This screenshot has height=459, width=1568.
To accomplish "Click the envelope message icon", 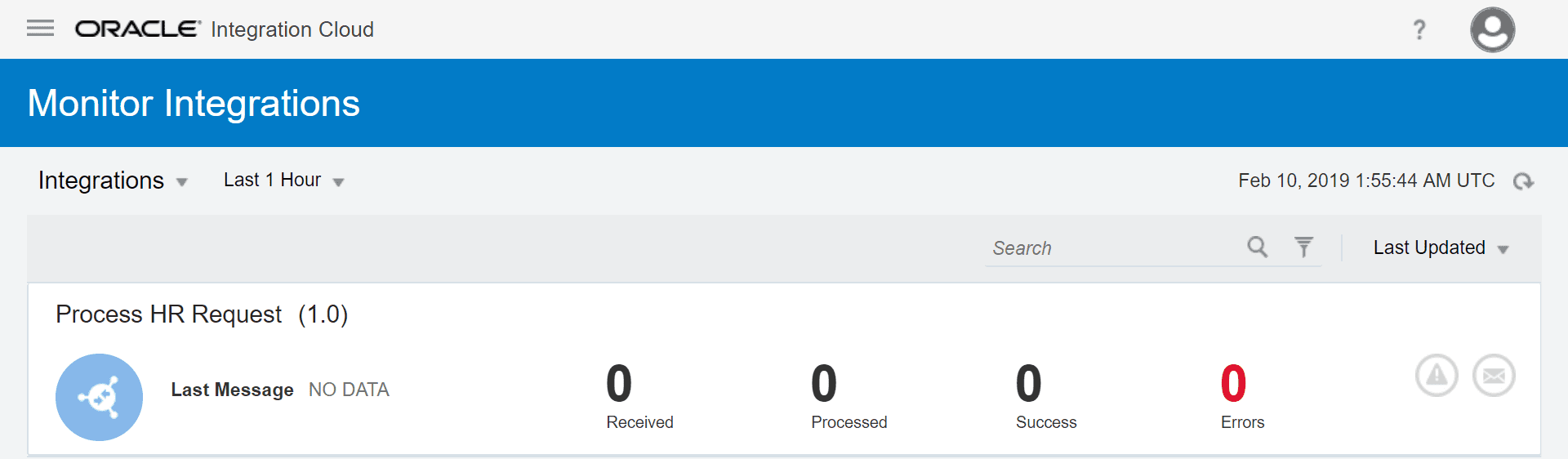I will coord(1494,376).
